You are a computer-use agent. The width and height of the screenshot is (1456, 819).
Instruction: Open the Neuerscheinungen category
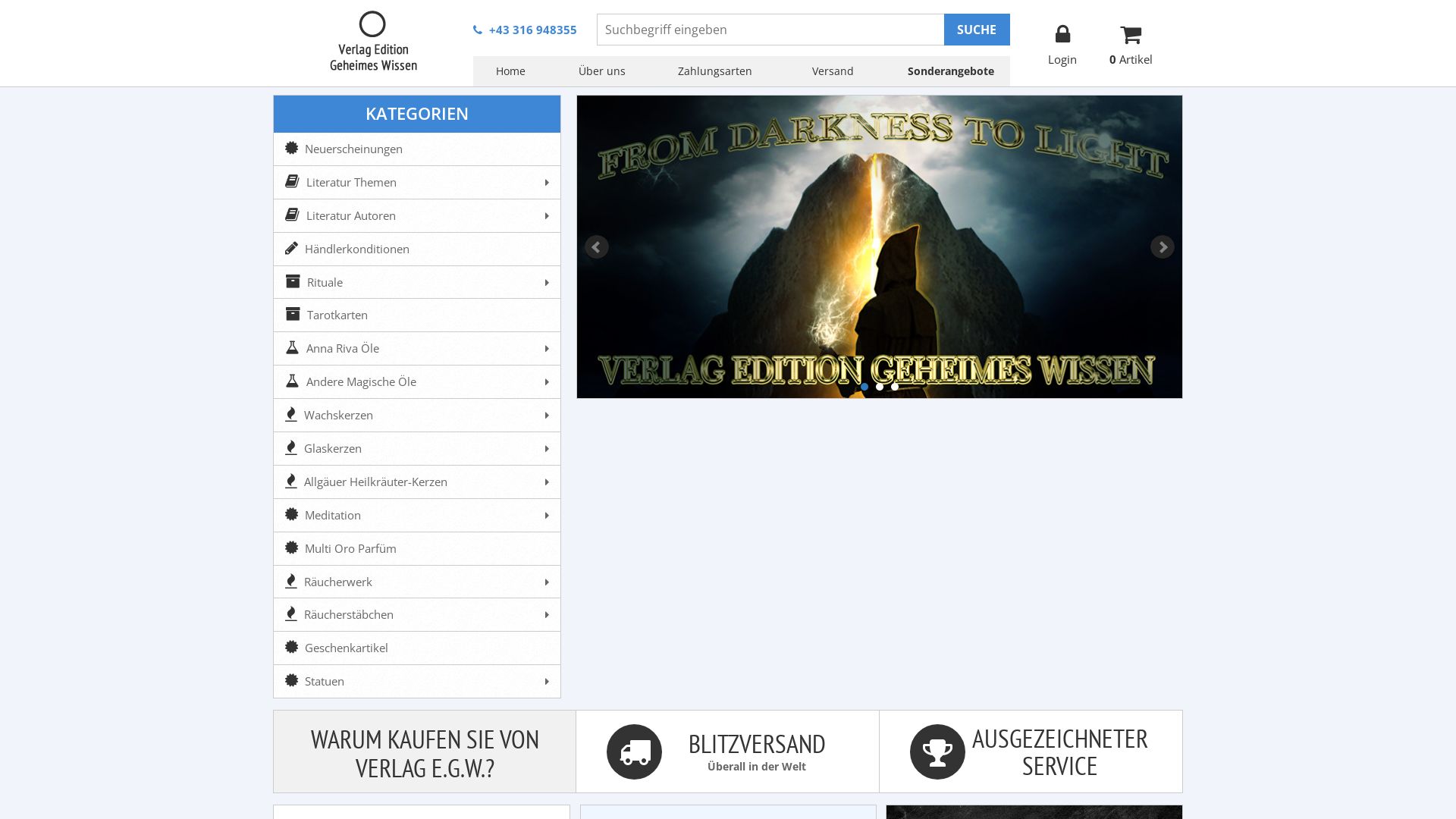click(x=417, y=149)
